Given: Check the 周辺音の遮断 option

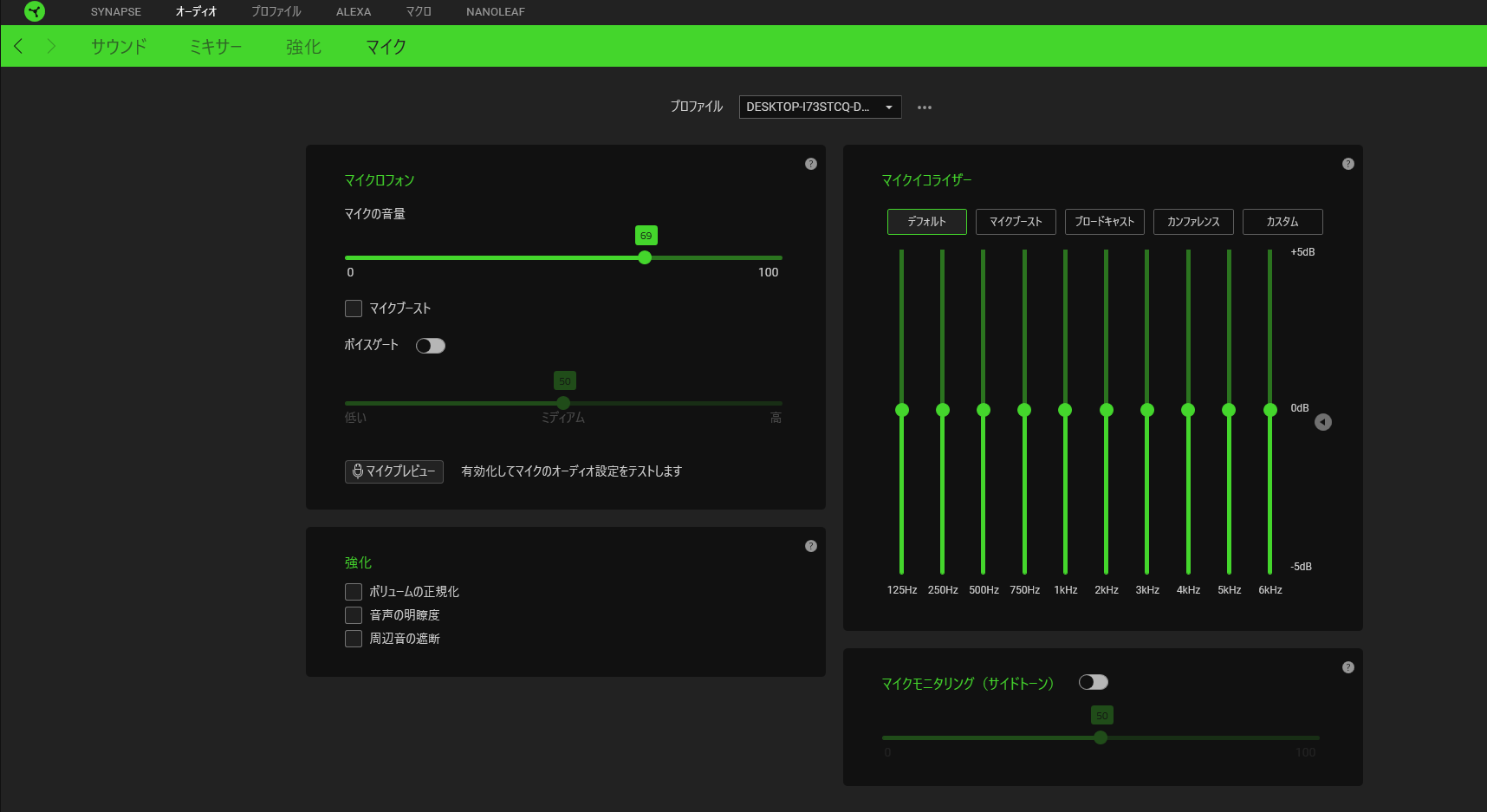Looking at the screenshot, I should 354,639.
